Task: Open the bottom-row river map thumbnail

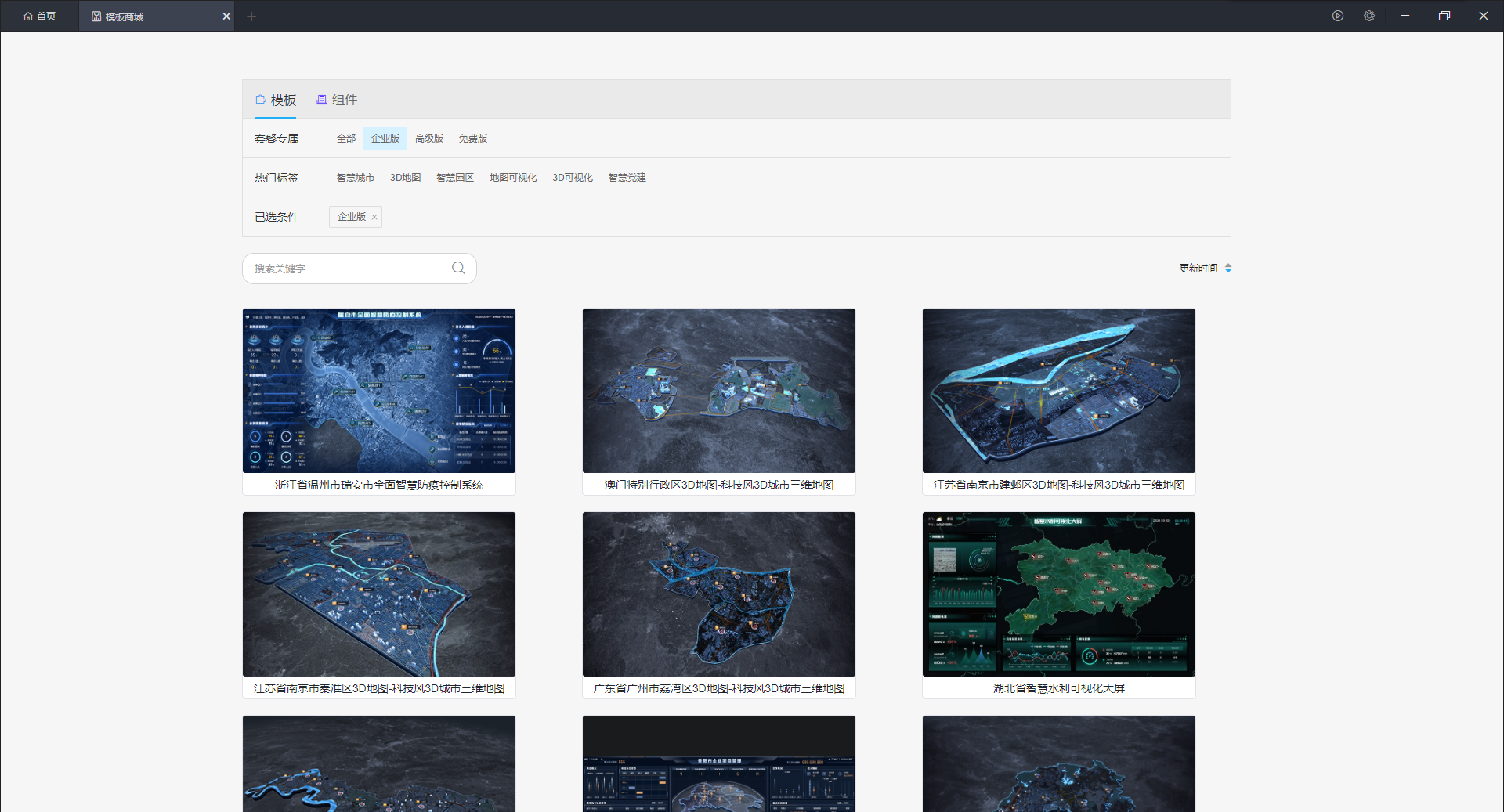Action: [x=379, y=763]
